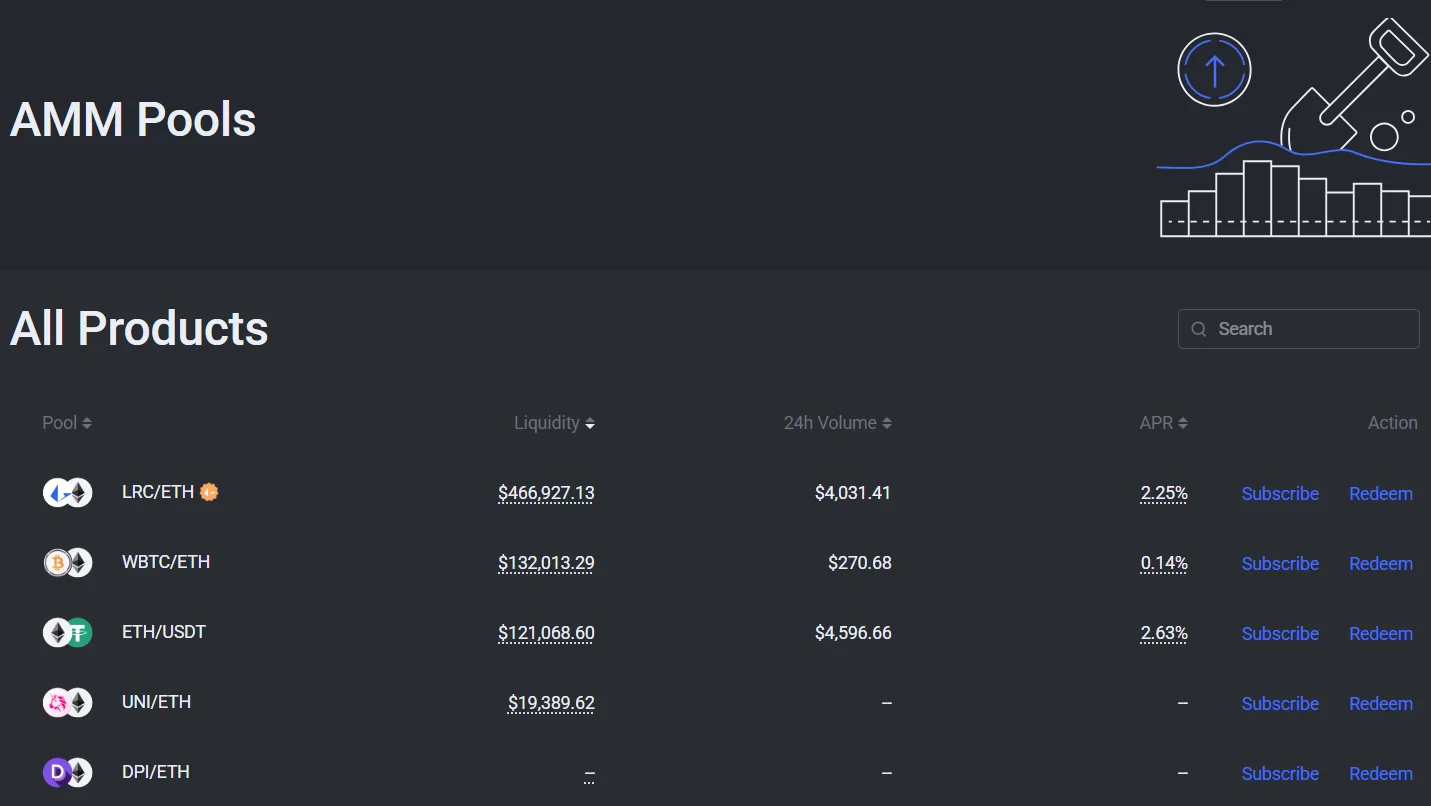Click the DPI/ETH pool token icon
The image size is (1431, 806).
pos(67,772)
